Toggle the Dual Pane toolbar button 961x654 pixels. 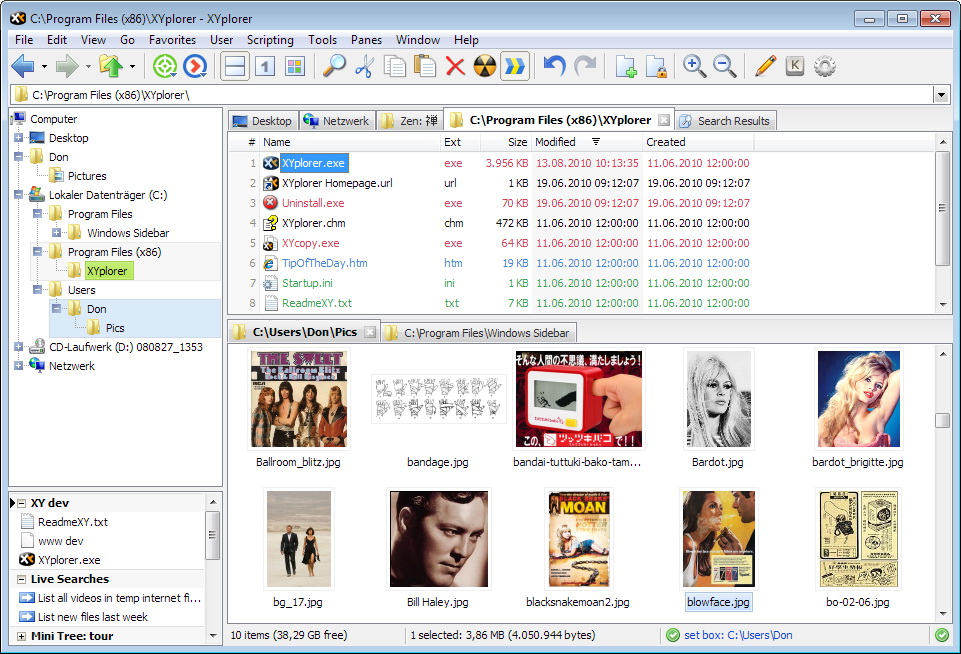pyautogui.click(x=235, y=66)
